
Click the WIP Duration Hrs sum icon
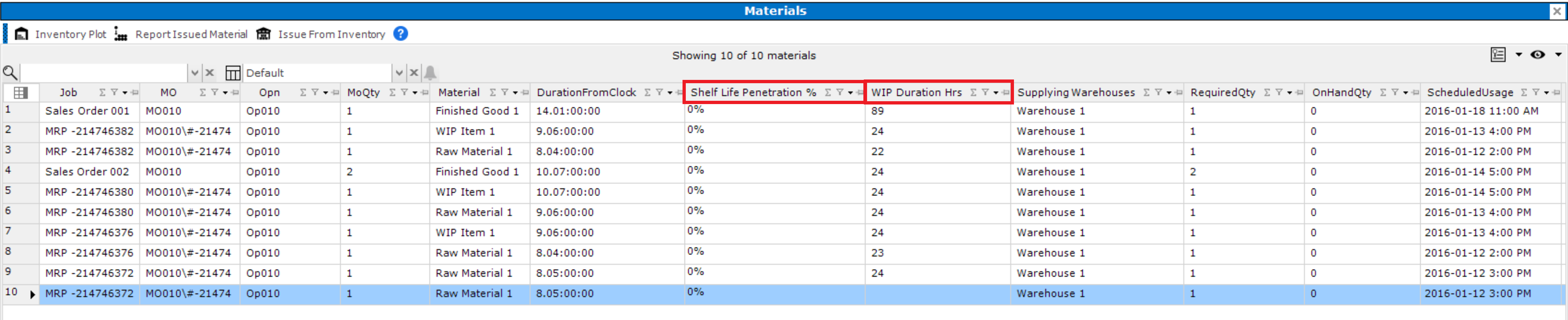[973, 93]
